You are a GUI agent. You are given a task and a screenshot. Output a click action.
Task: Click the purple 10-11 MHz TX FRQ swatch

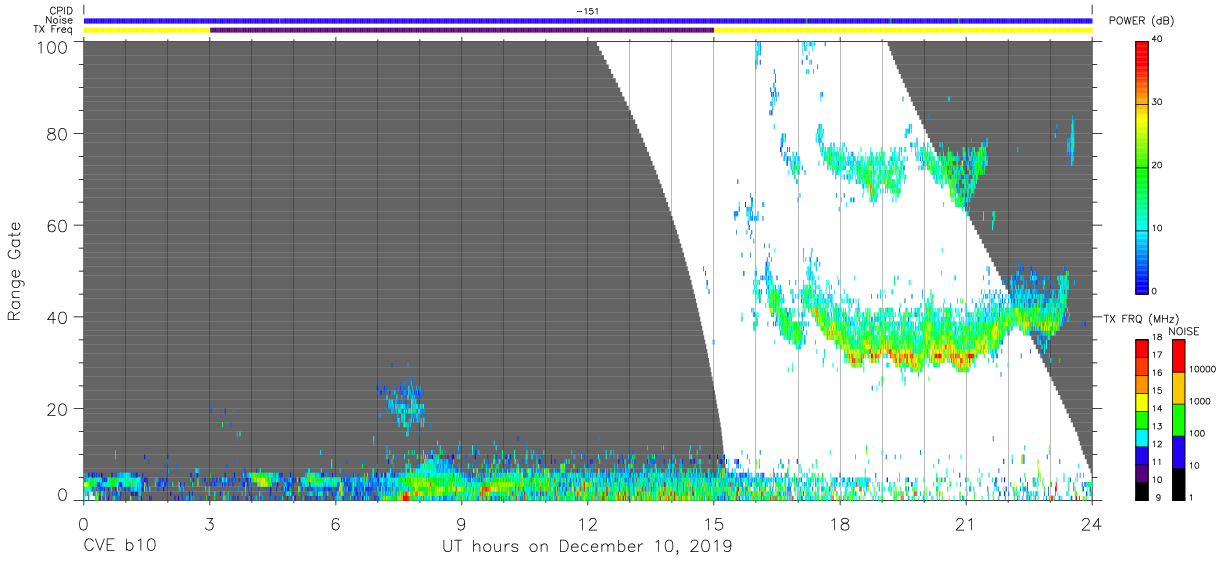(1141, 471)
